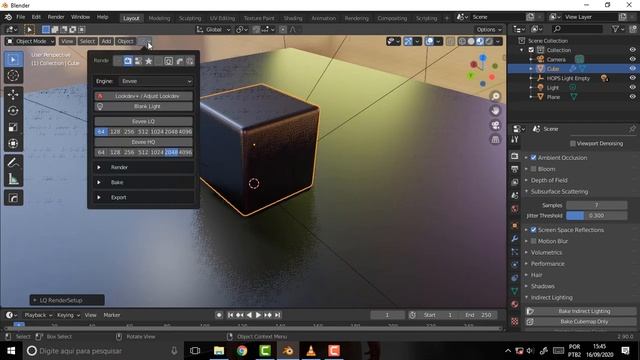The image size is (640, 360).
Task: Disable Ambient Occlusion checkbox
Action: point(533,158)
